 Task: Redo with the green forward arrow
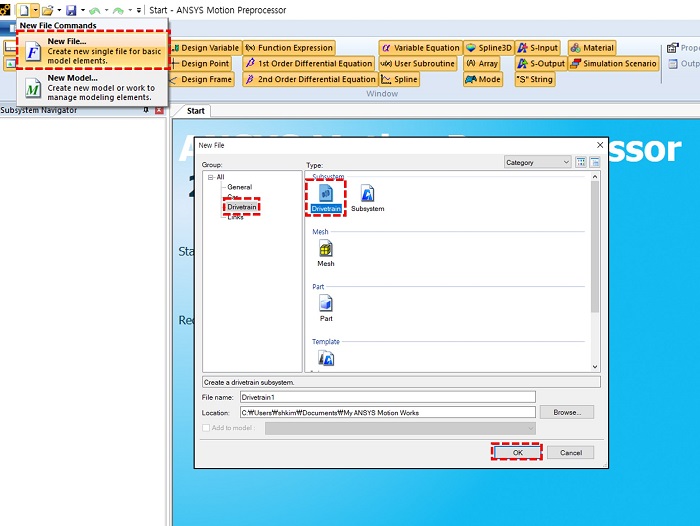(x=118, y=10)
